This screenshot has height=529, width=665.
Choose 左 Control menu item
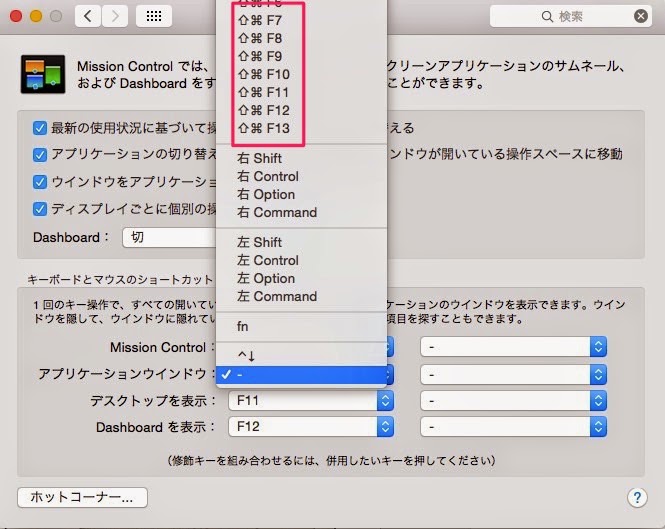point(301,260)
